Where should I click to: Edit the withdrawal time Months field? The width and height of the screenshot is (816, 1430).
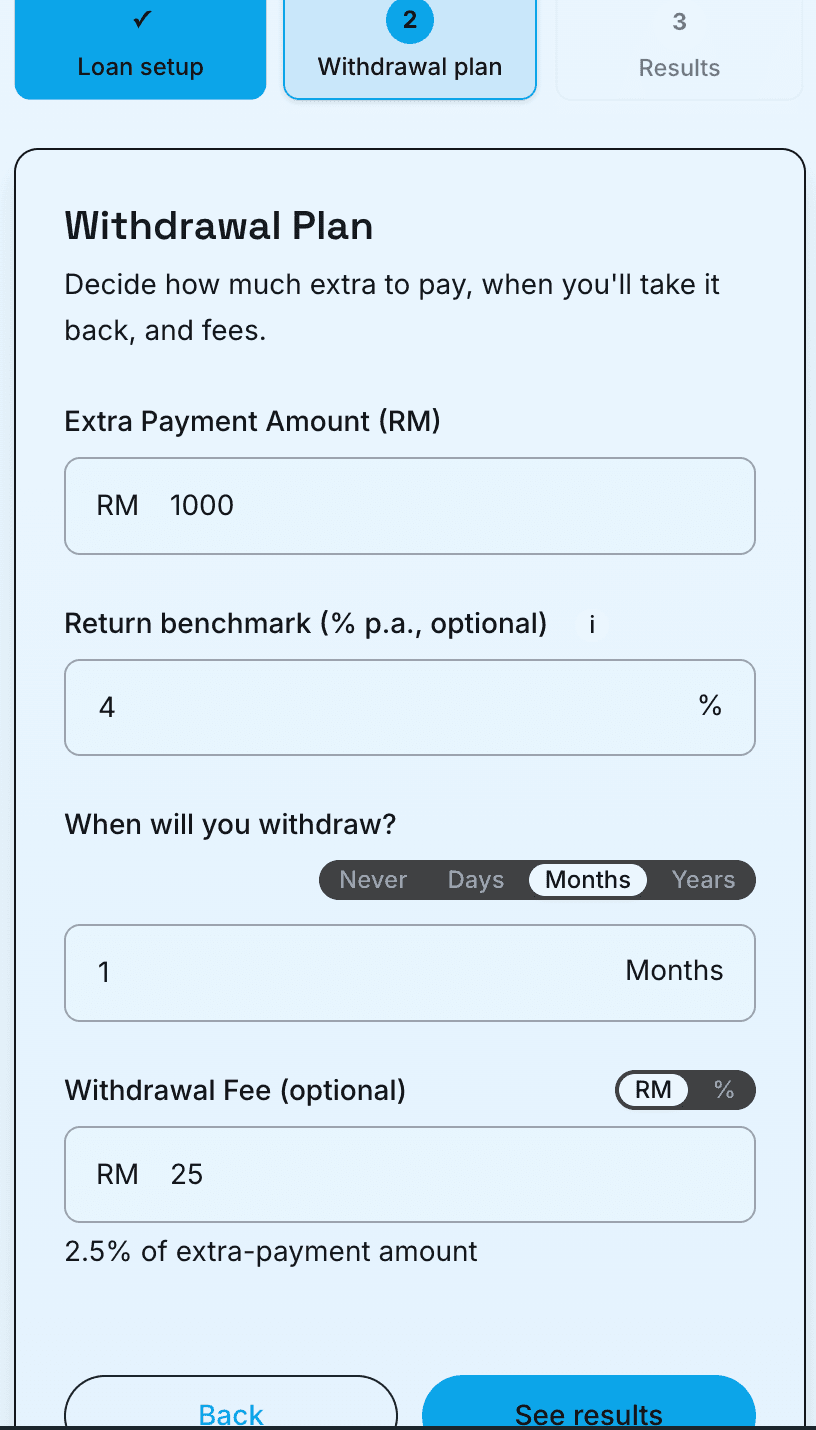[350, 973]
